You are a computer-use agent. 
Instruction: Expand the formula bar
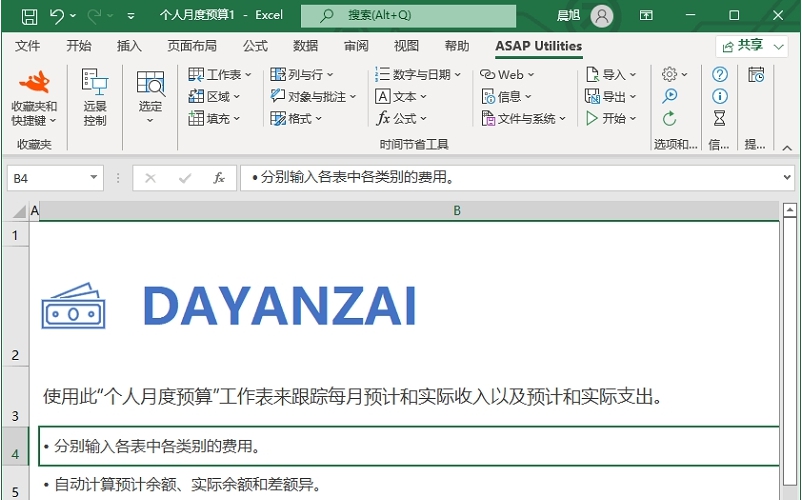787,178
